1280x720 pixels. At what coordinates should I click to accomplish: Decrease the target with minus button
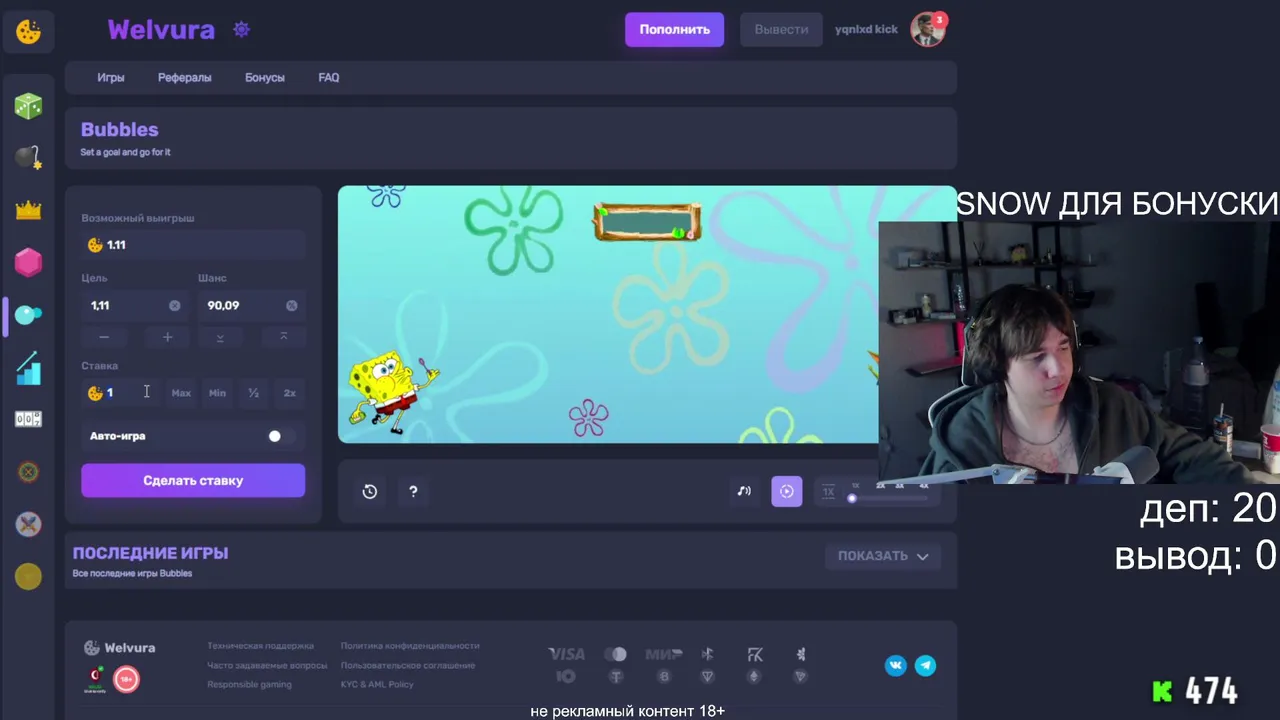point(104,337)
